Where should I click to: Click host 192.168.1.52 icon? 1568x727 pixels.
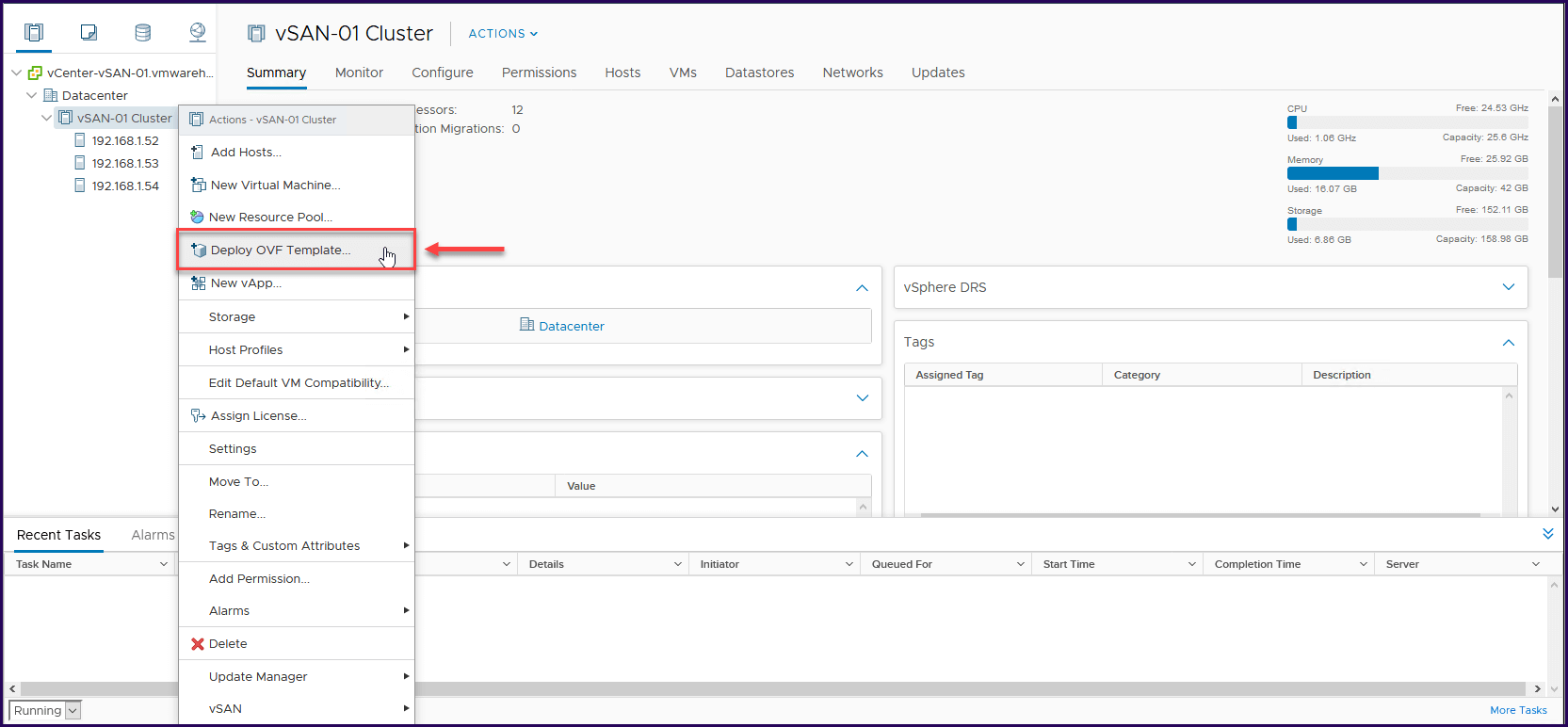pos(80,140)
